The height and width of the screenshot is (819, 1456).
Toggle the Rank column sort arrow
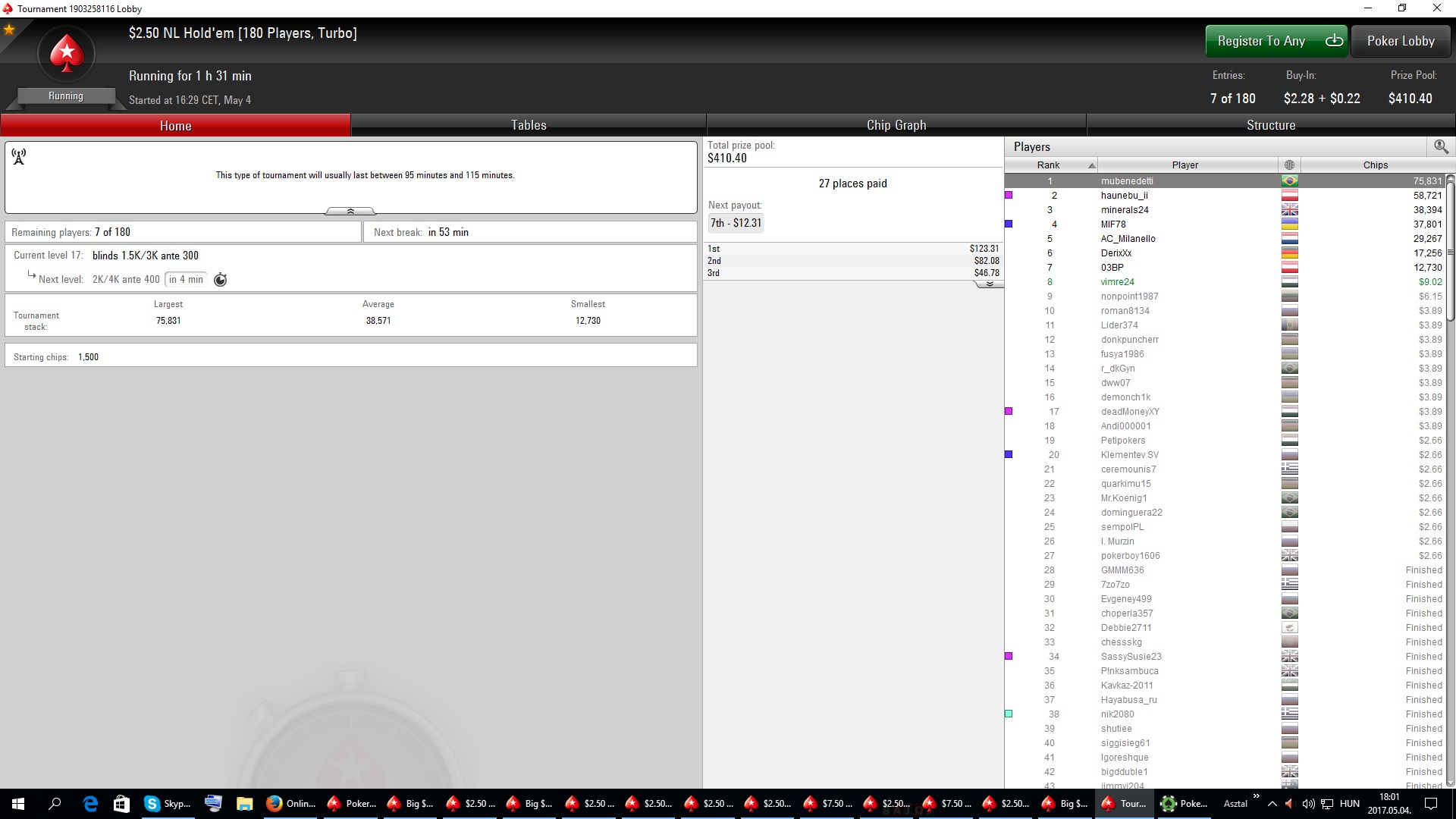point(1091,165)
